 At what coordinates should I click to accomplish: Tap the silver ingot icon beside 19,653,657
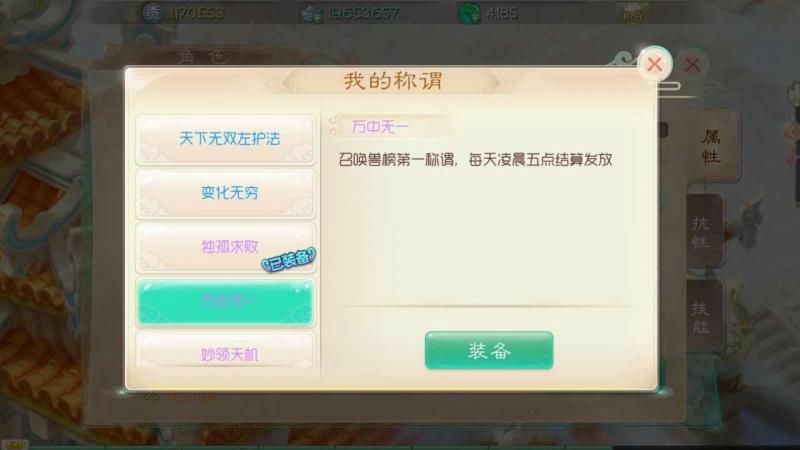click(x=312, y=13)
